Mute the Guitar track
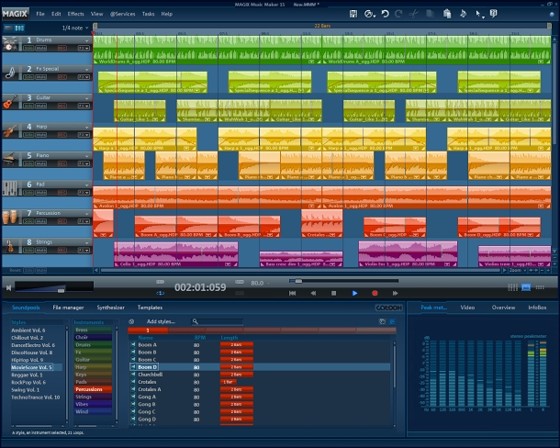Viewport: 560px width, 448px height. (x=41, y=106)
